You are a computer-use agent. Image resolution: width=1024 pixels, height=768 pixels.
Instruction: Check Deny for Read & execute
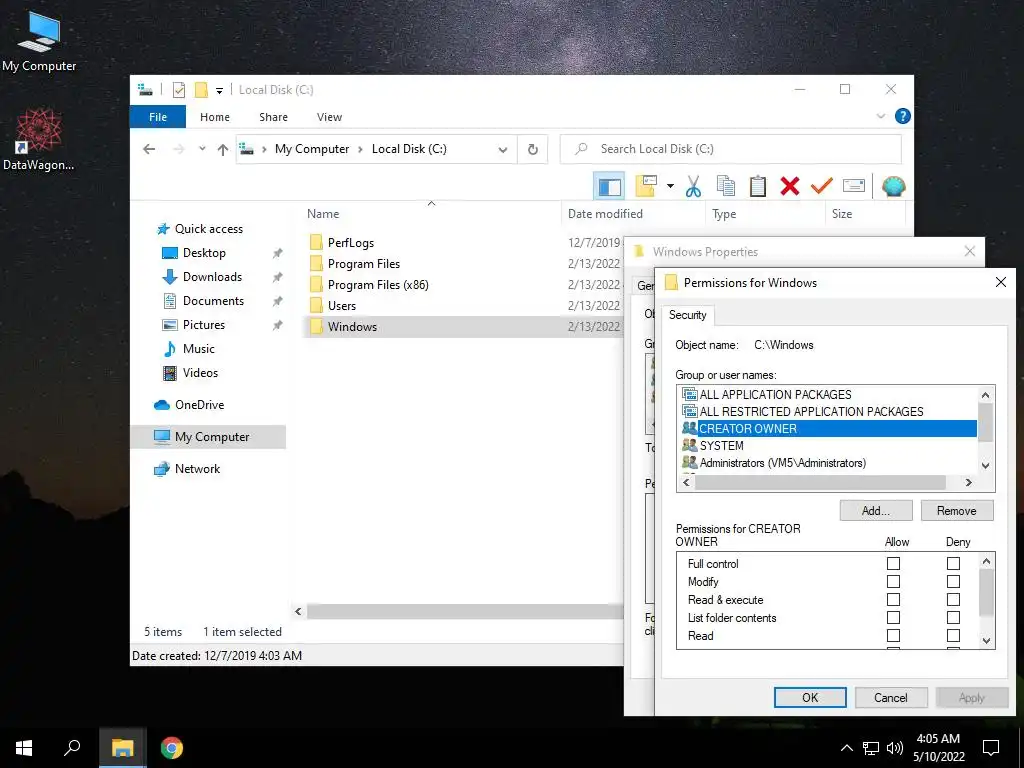953,600
